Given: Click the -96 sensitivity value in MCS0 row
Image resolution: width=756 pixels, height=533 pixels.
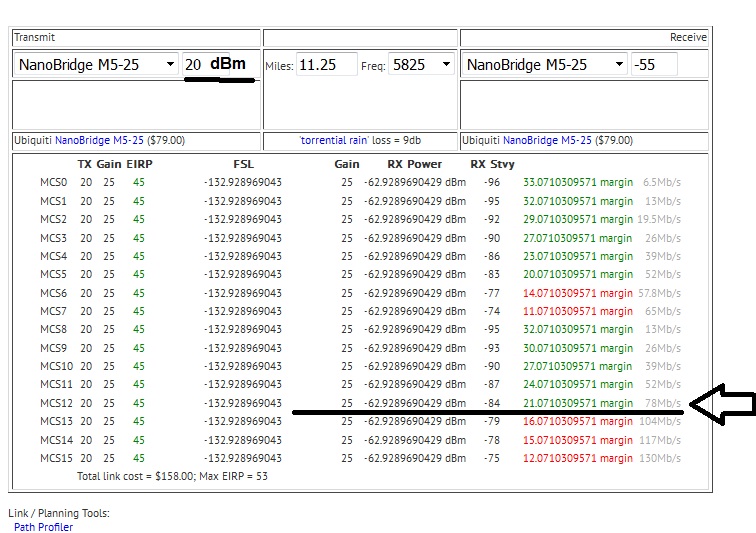Looking at the screenshot, I should [492, 182].
